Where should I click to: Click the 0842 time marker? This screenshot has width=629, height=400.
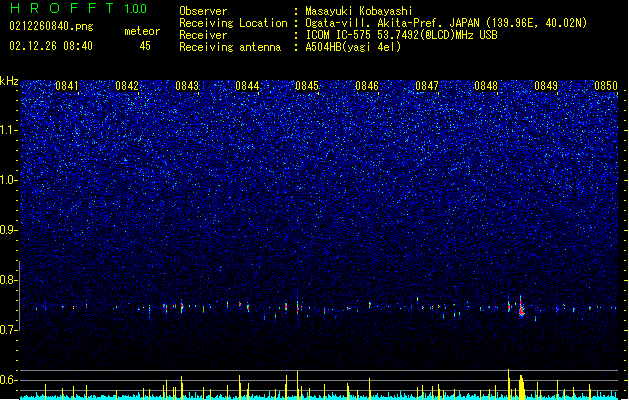pos(127,86)
